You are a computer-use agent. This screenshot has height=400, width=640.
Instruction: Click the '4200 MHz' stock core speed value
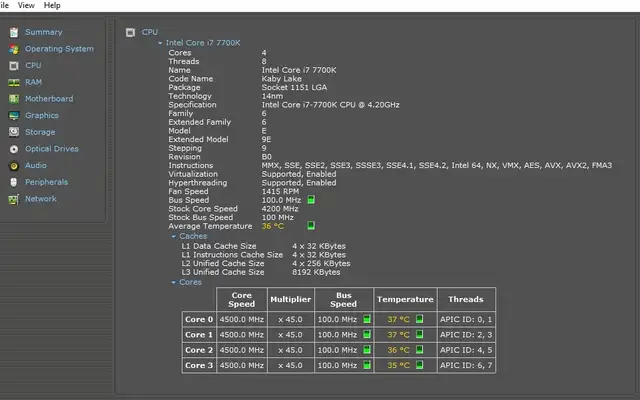click(280, 209)
